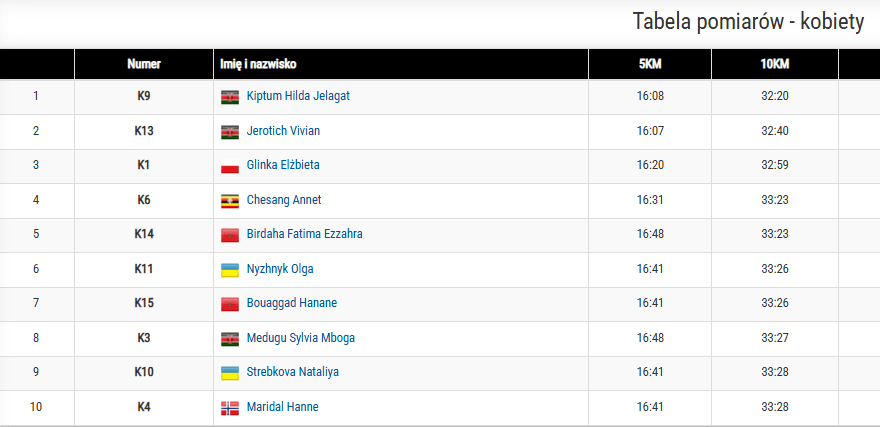Screen dimensions: 880x427
Task: Sort table by the 10KM column header
Action: (774, 64)
